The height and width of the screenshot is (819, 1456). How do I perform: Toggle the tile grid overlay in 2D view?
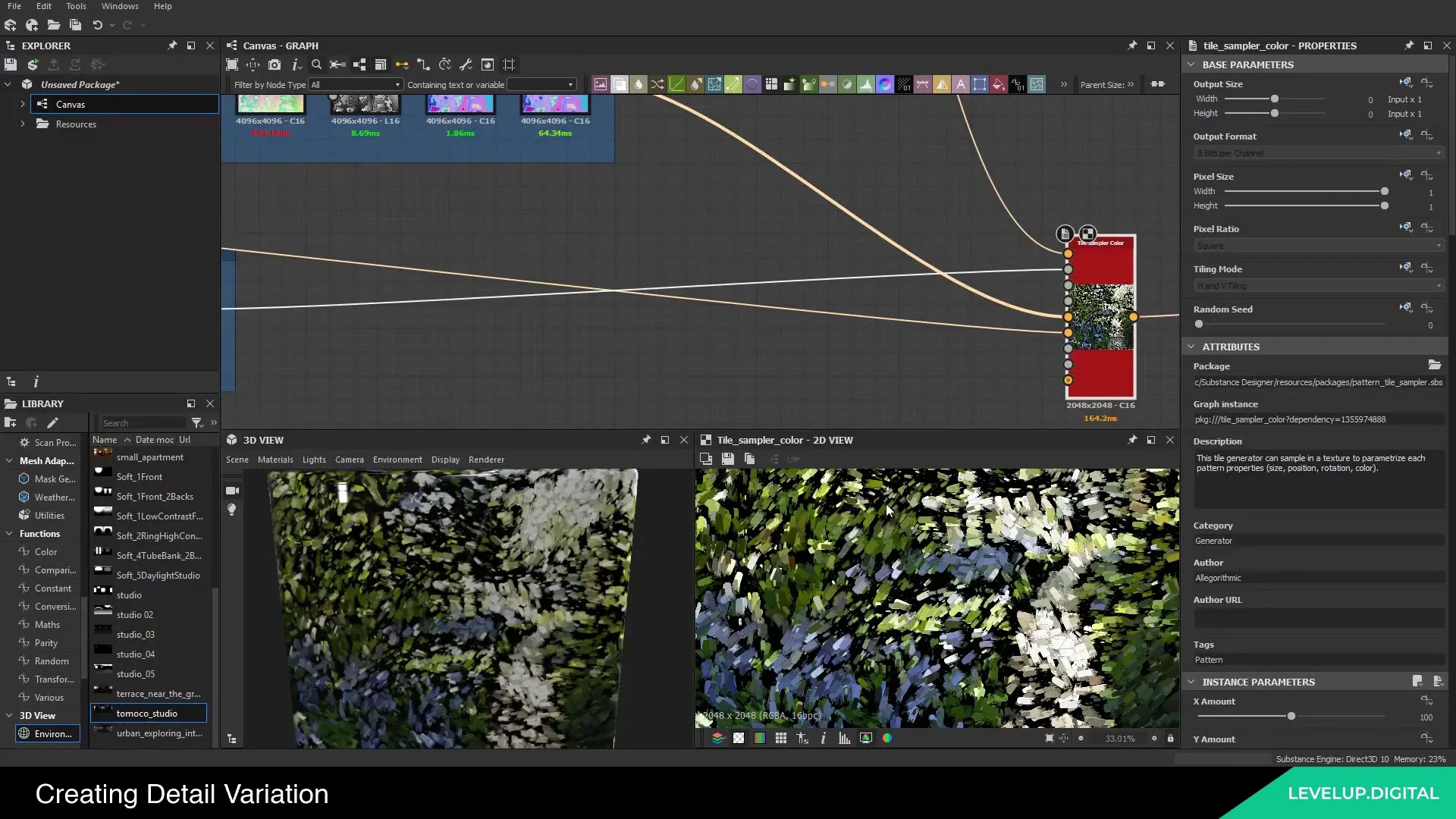tap(781, 738)
